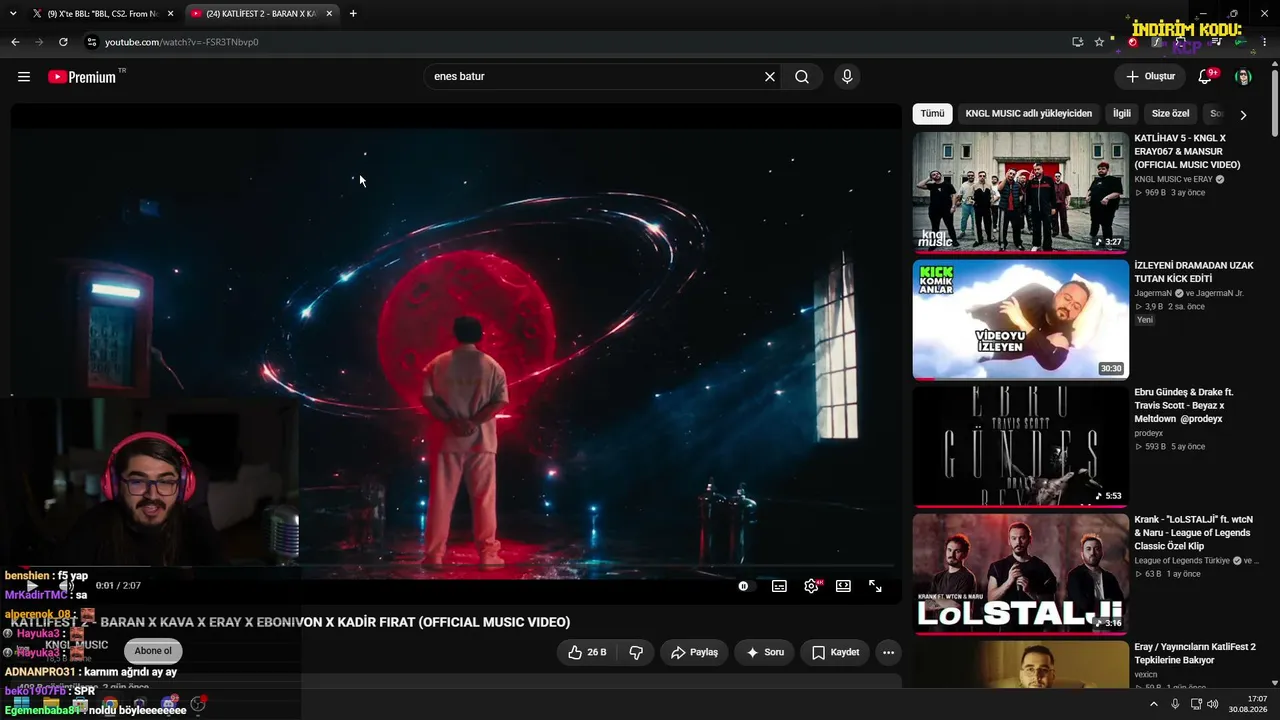This screenshot has height=720, width=1280.
Task: Open the account avatar menu
Action: [x=1243, y=77]
